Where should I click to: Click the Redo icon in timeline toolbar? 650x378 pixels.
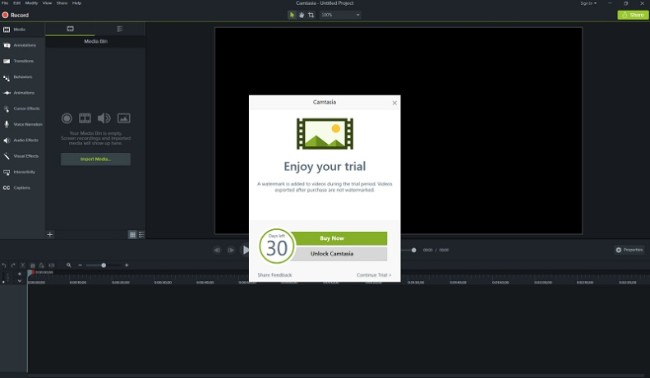coord(13,265)
